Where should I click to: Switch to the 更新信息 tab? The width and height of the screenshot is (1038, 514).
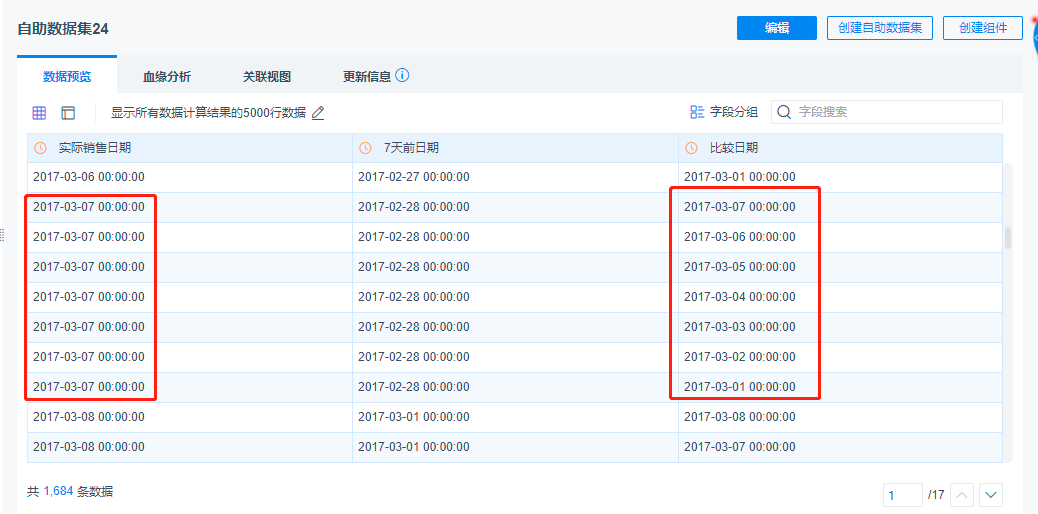pyautogui.click(x=366, y=76)
